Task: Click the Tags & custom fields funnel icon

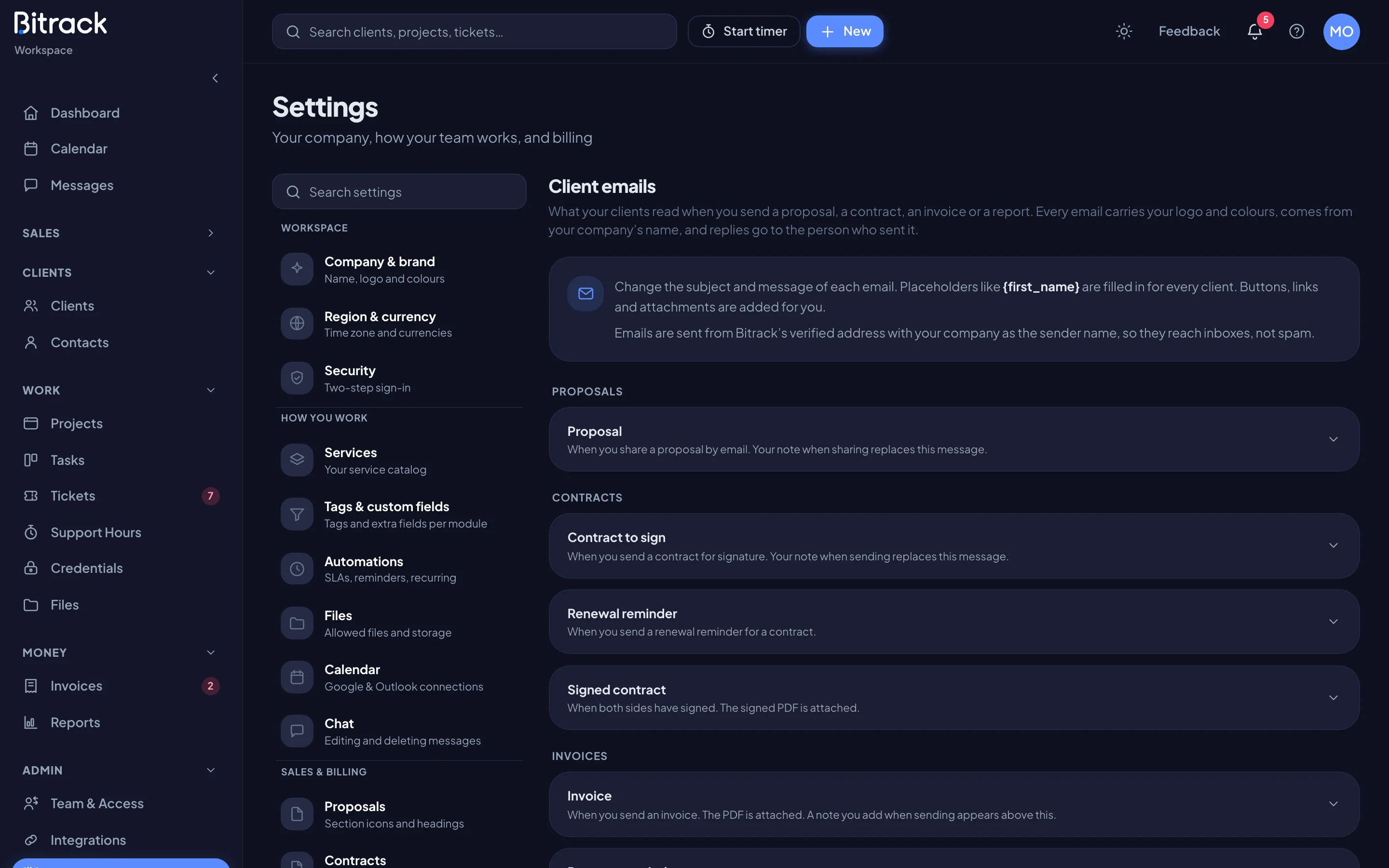Action: [297, 515]
